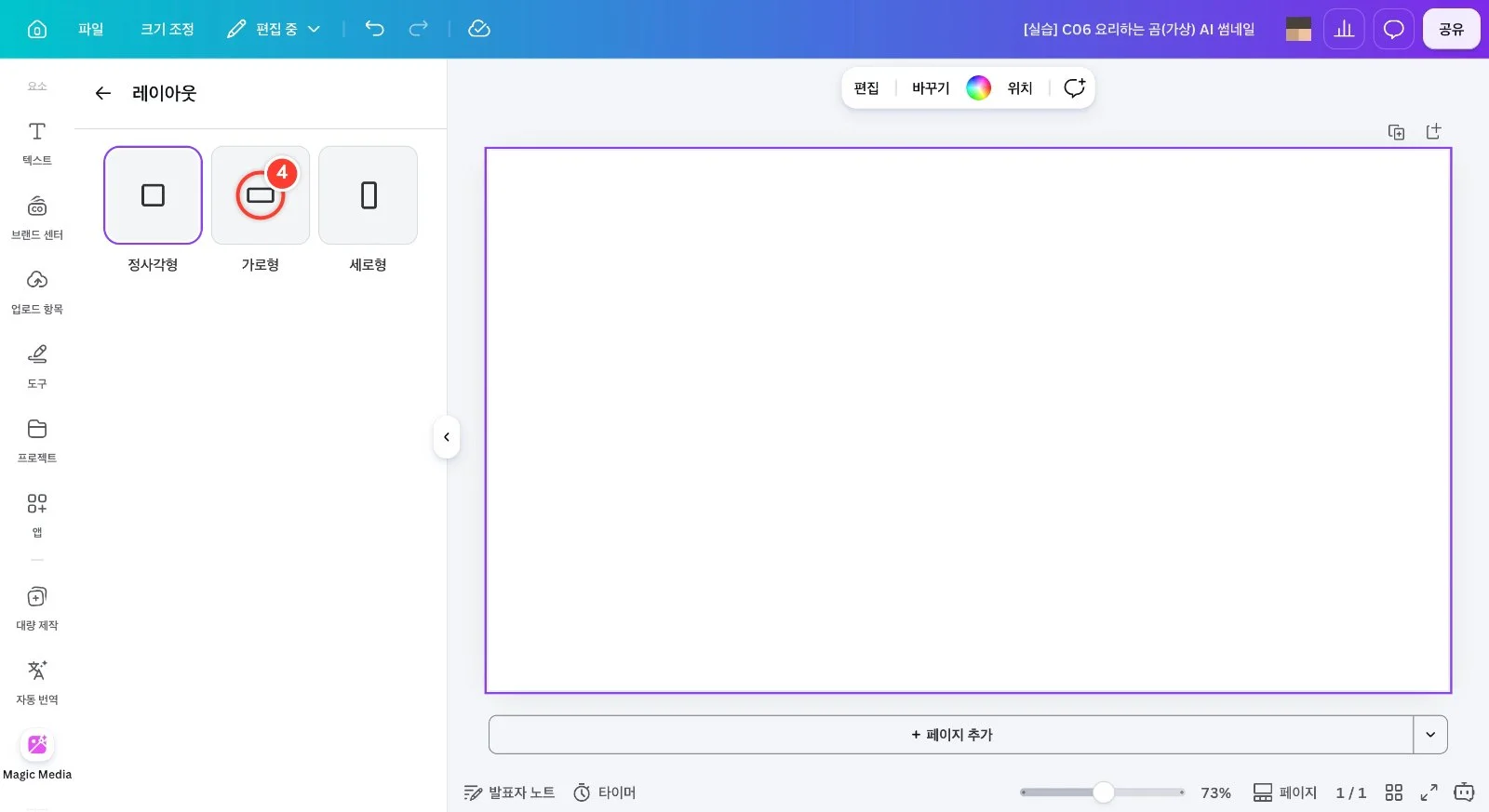Click the 공유 share button

[x=1452, y=29]
